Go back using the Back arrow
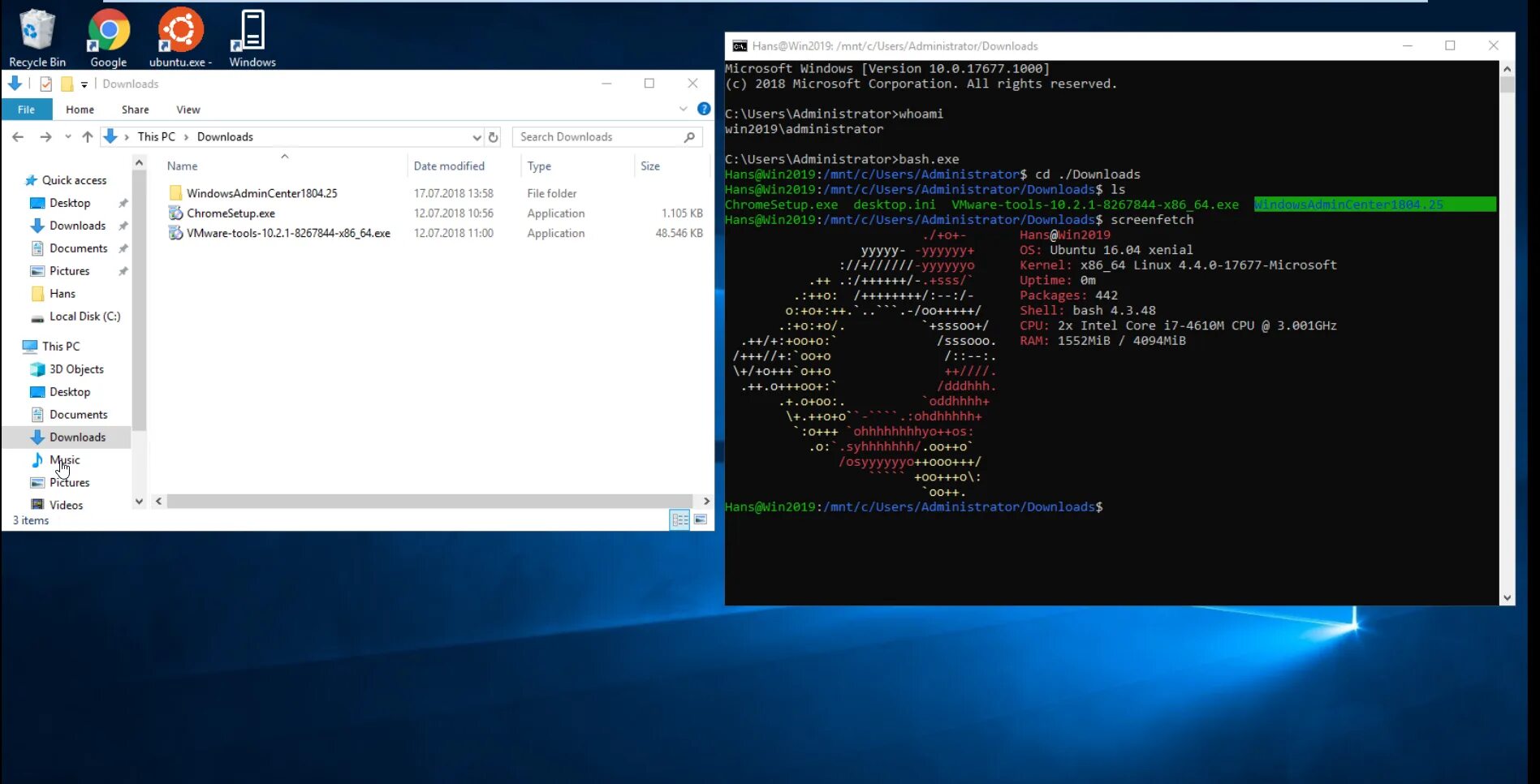The image size is (1540, 784). coord(18,137)
